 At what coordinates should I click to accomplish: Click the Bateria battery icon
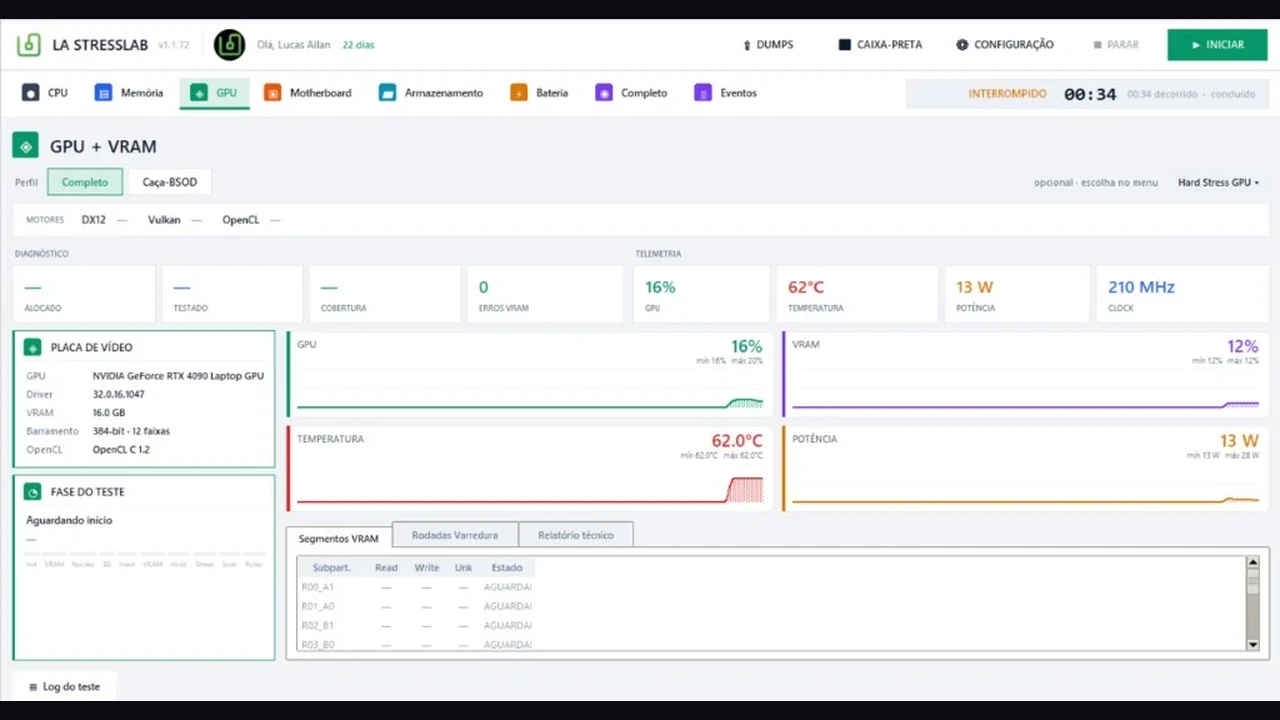[x=518, y=93]
